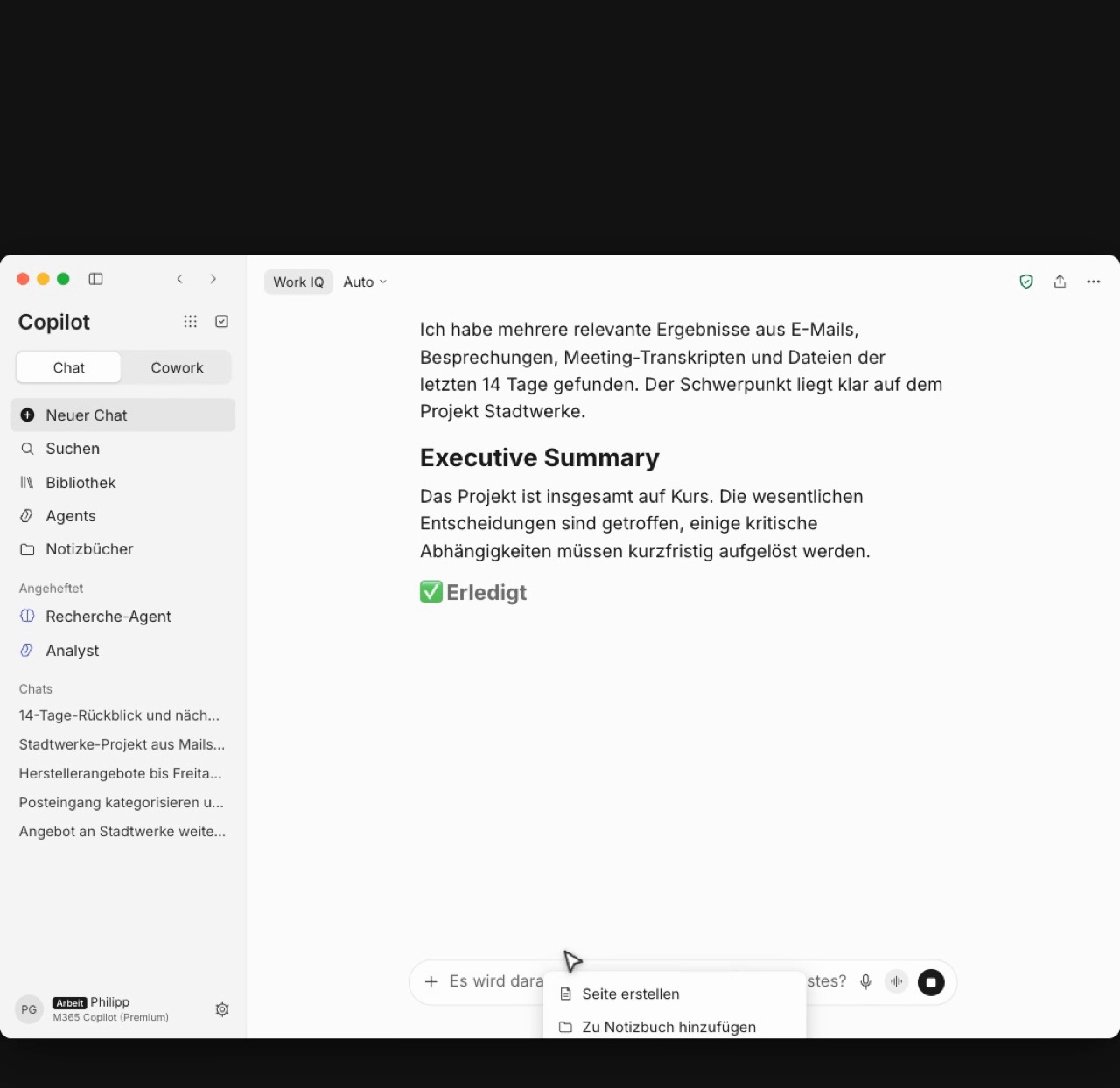Viewport: 1120px width, 1088px height.
Task: Click the Work IQ button
Action: pyautogui.click(x=298, y=282)
